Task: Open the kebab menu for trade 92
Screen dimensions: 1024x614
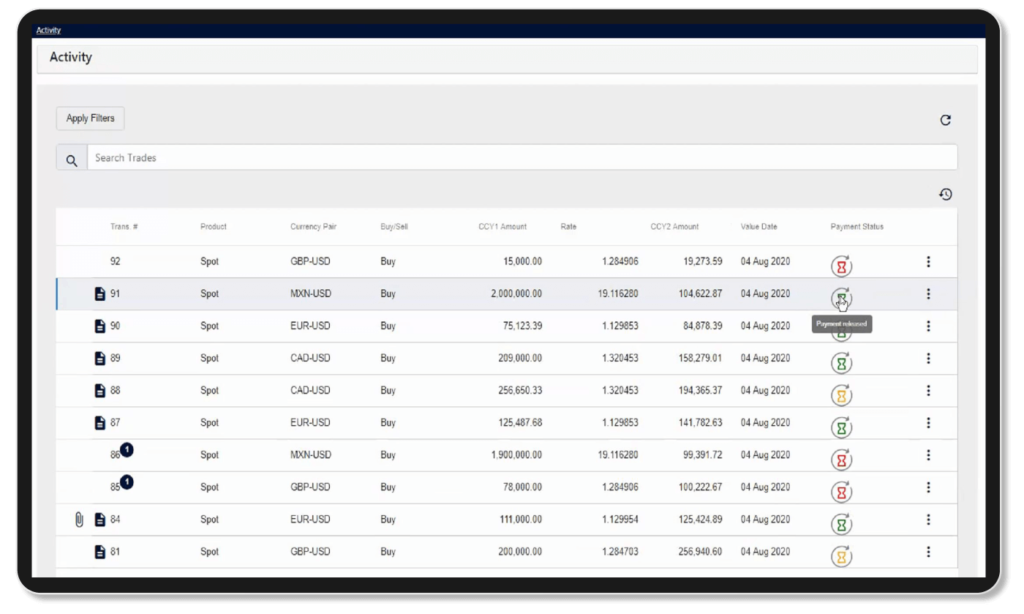Action: coord(929,262)
